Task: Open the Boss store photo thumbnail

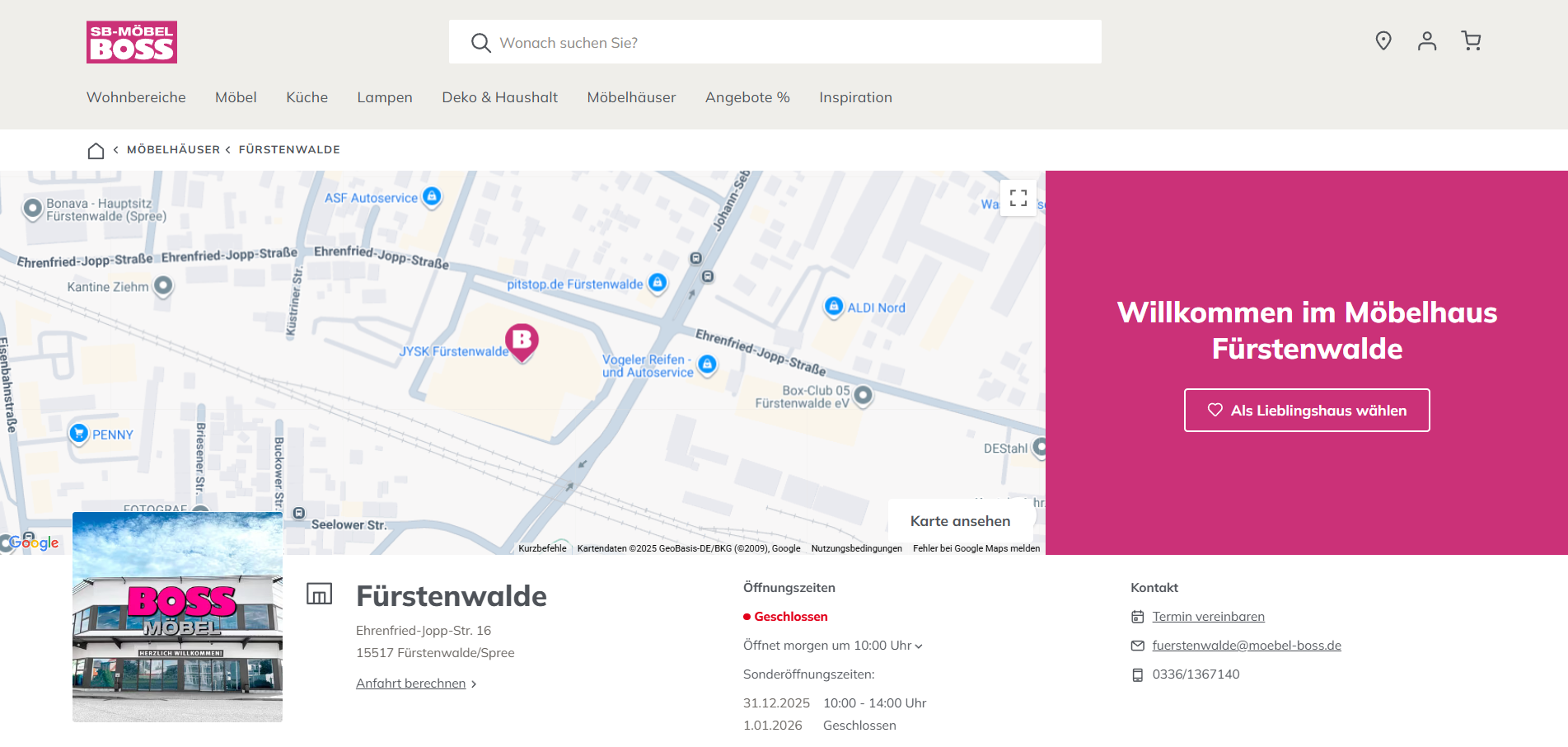Action: (177, 617)
